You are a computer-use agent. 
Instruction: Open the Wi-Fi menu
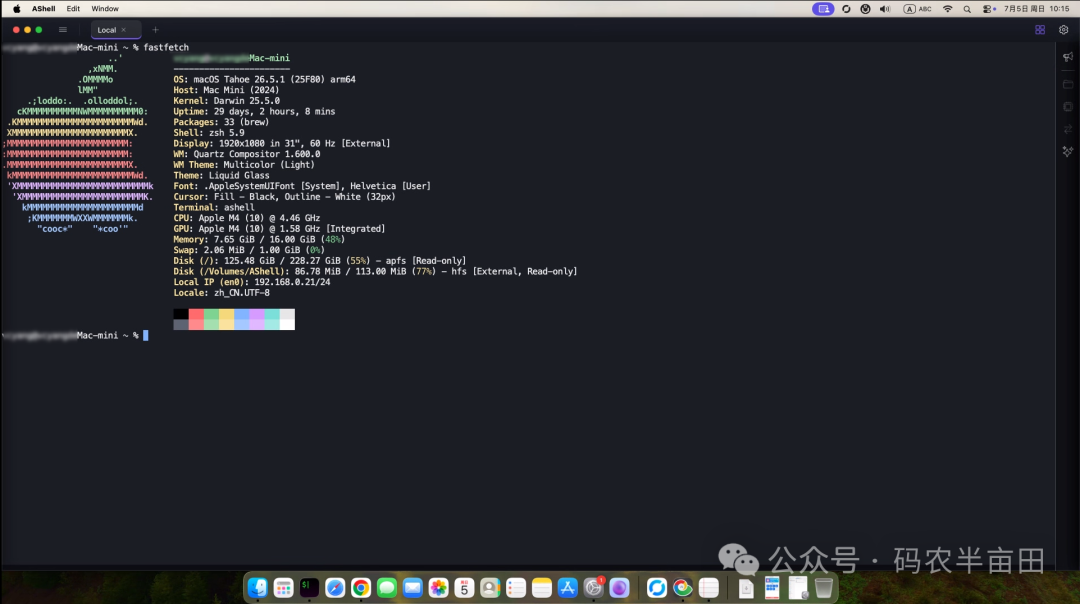click(x=948, y=9)
